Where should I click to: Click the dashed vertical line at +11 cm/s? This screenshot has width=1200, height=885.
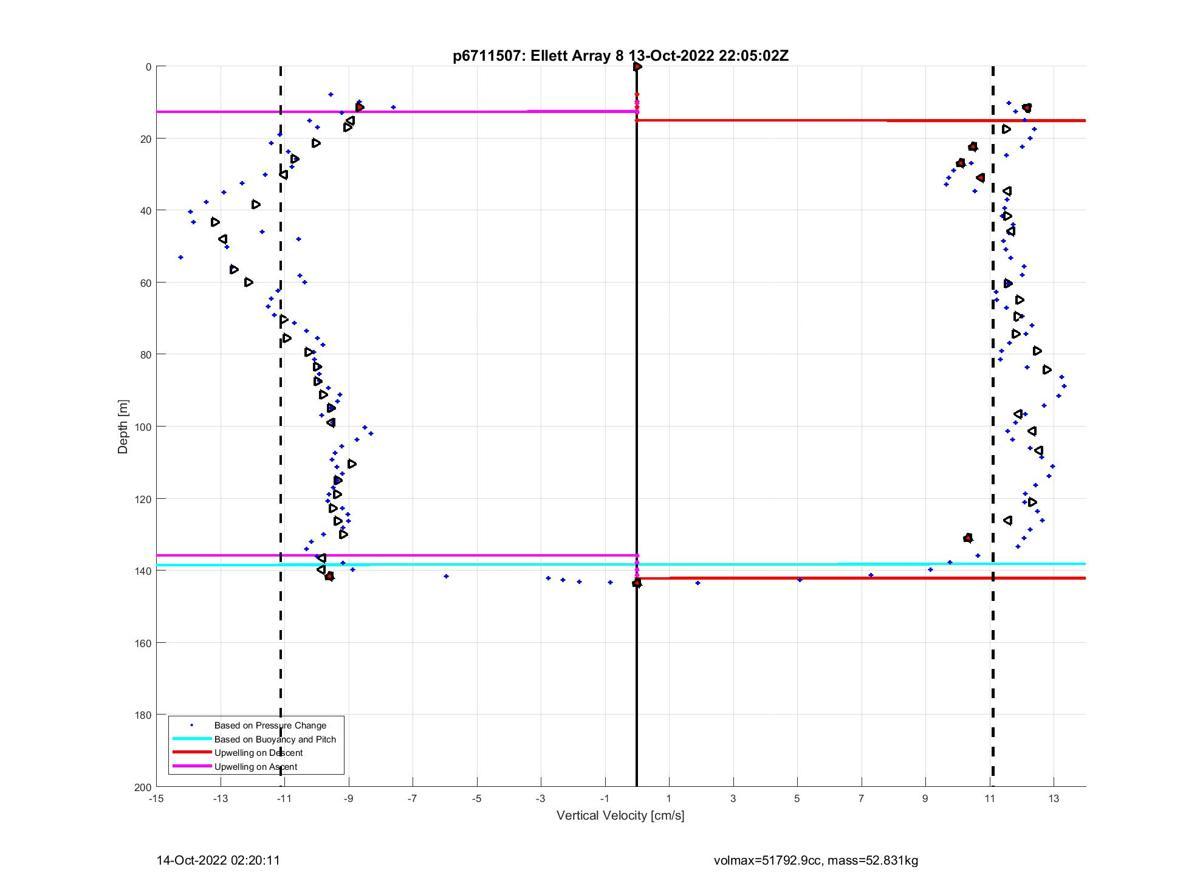click(x=993, y=427)
